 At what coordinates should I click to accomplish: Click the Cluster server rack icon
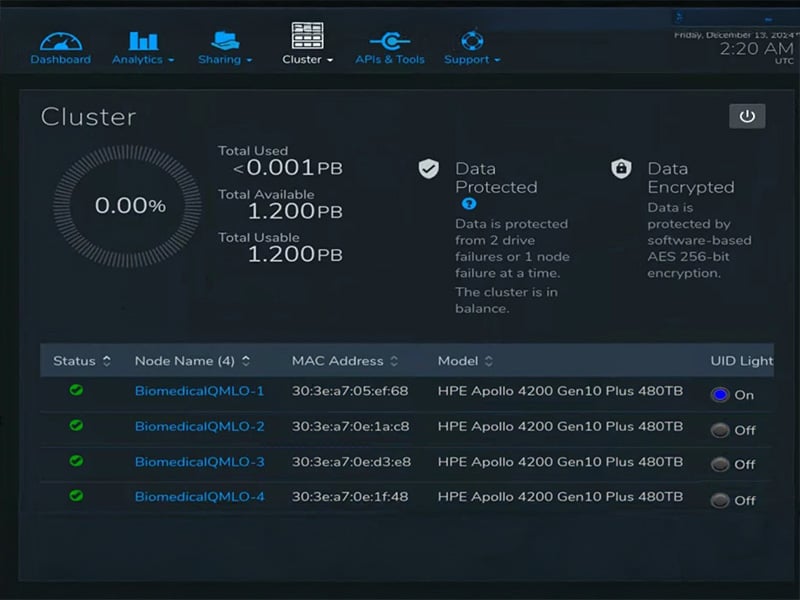click(x=307, y=36)
